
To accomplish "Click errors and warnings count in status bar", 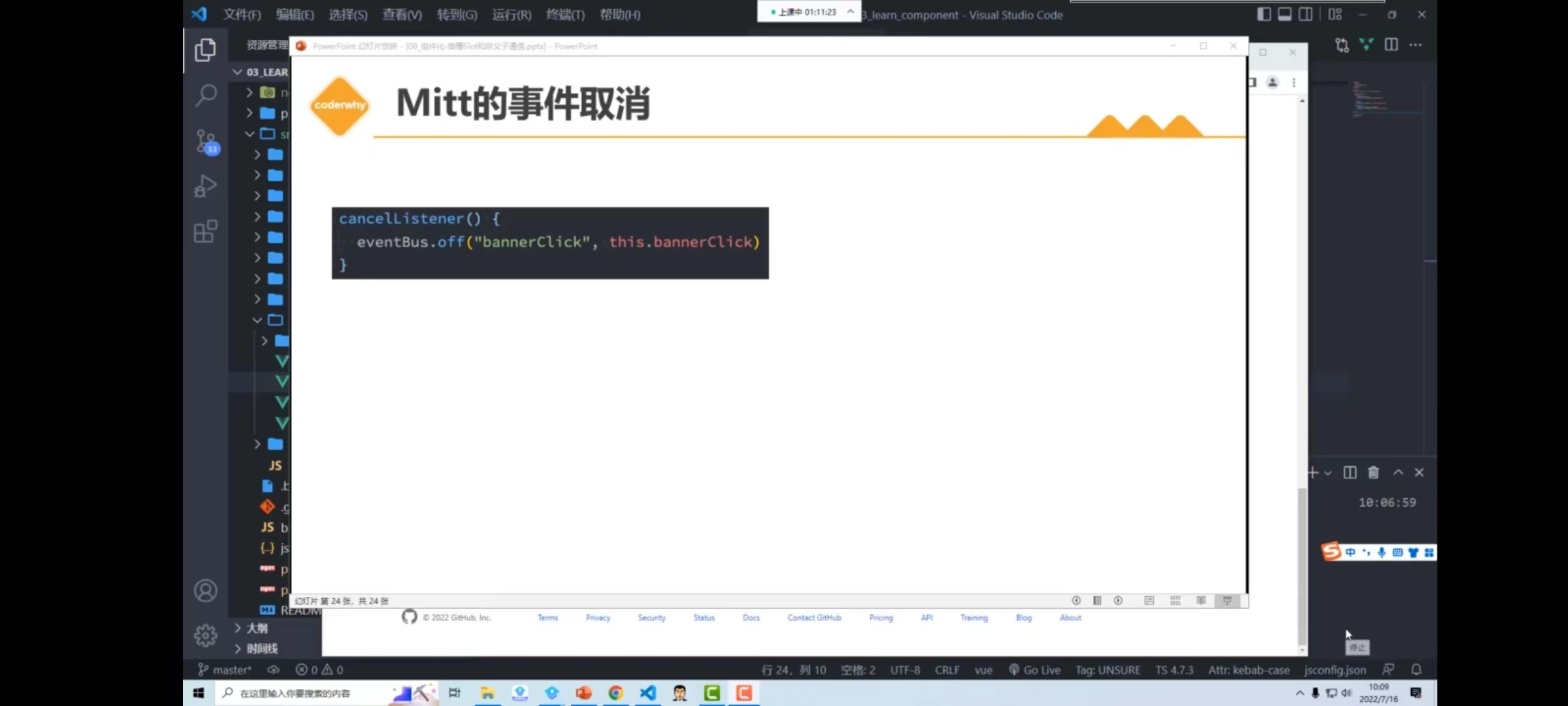I will click(319, 670).
